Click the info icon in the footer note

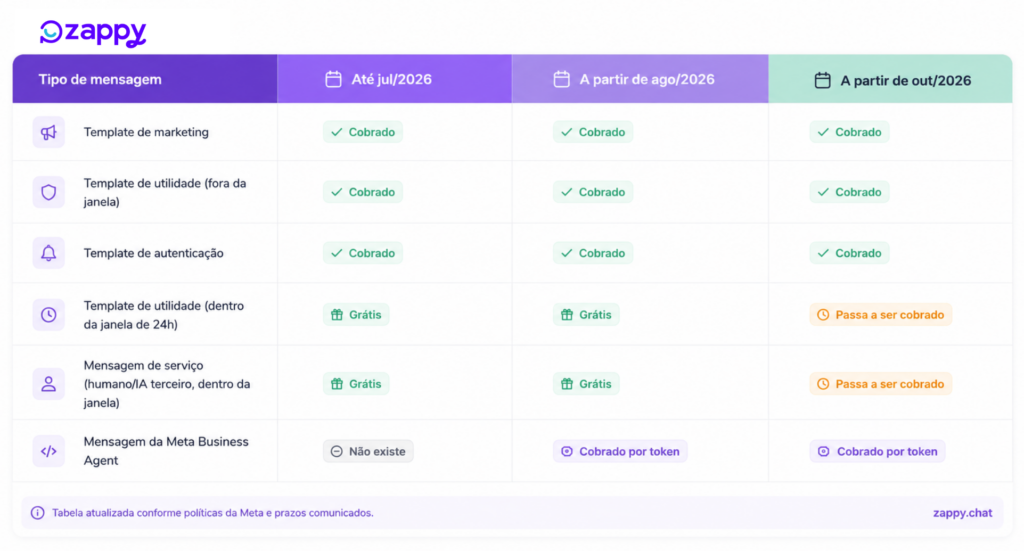38,512
